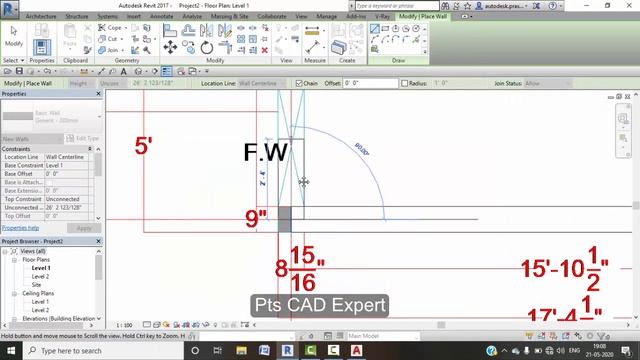Activate the Copy tool in the Modify panel
Image resolution: width=640 pixels, height=360 pixels.
click(188, 47)
